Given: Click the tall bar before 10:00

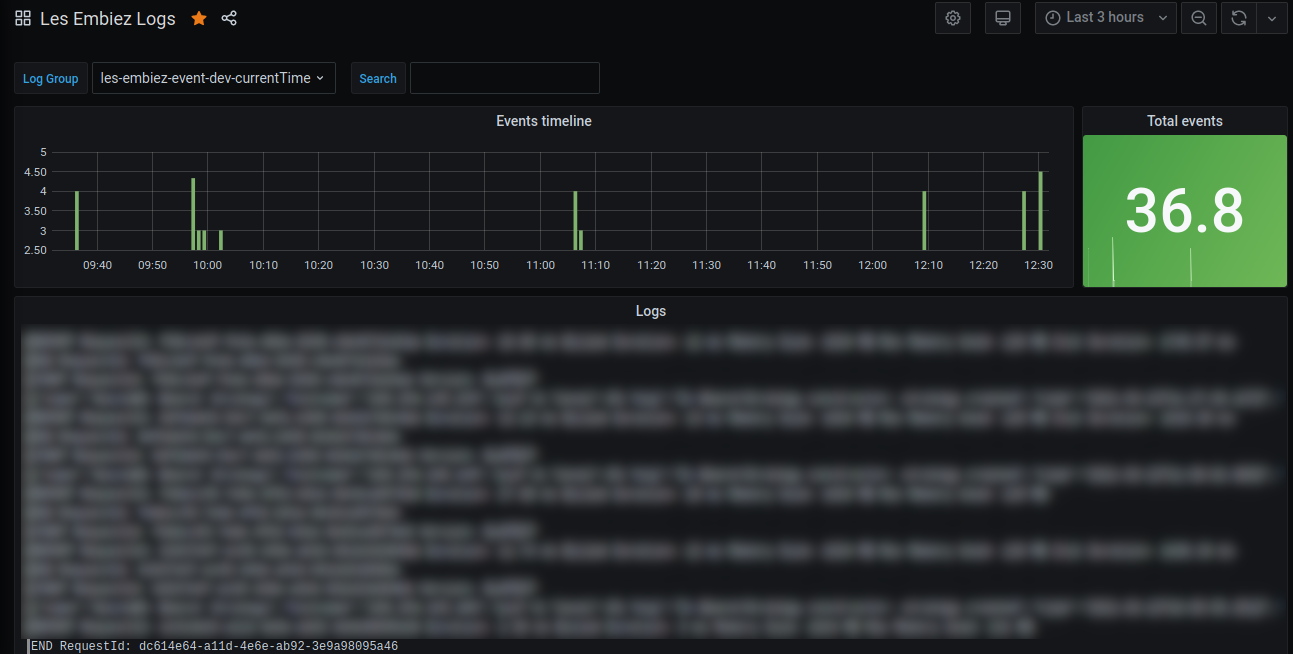Looking at the screenshot, I should (x=193, y=214).
